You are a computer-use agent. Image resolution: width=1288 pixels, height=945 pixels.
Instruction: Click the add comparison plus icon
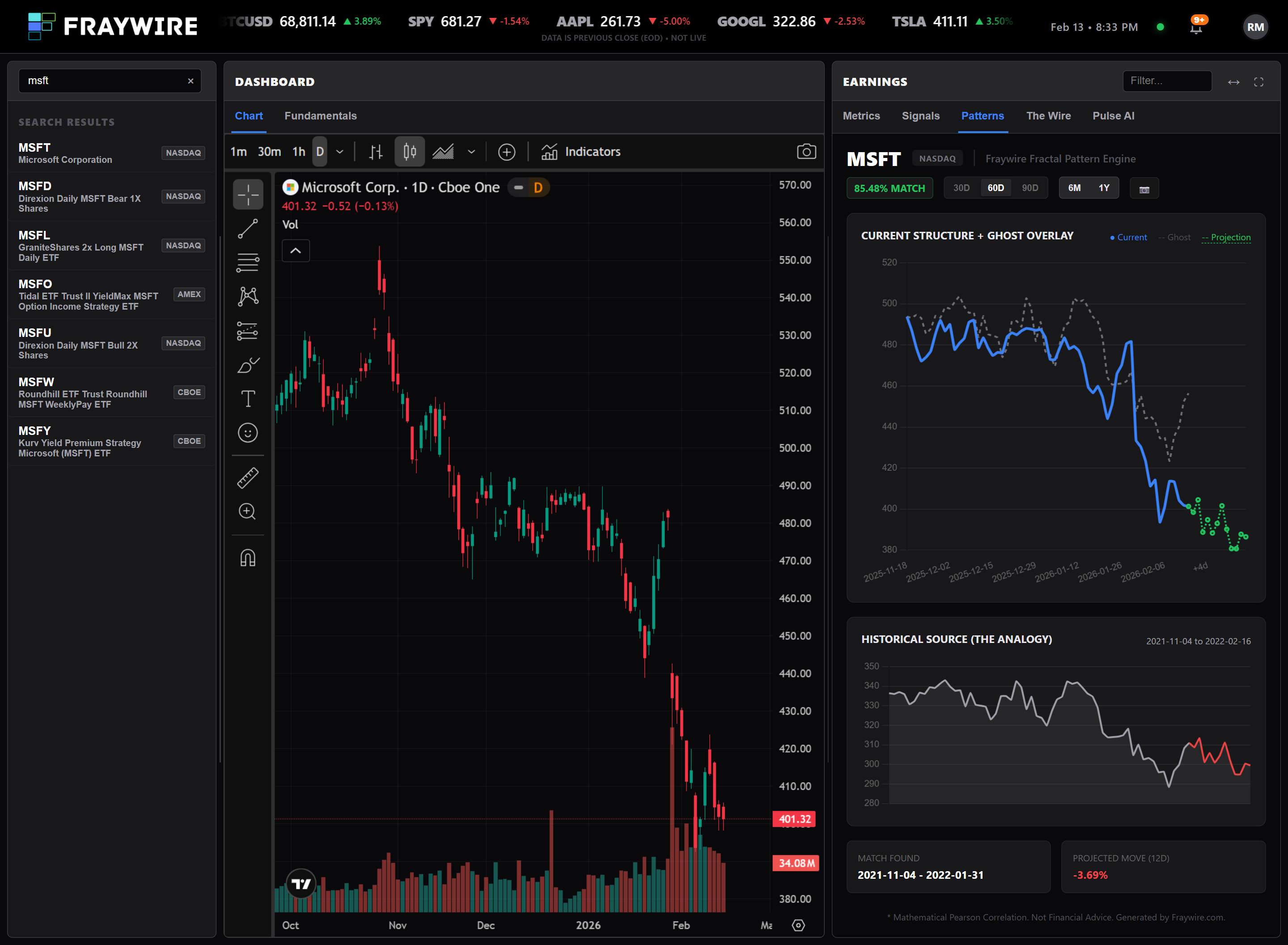[507, 152]
